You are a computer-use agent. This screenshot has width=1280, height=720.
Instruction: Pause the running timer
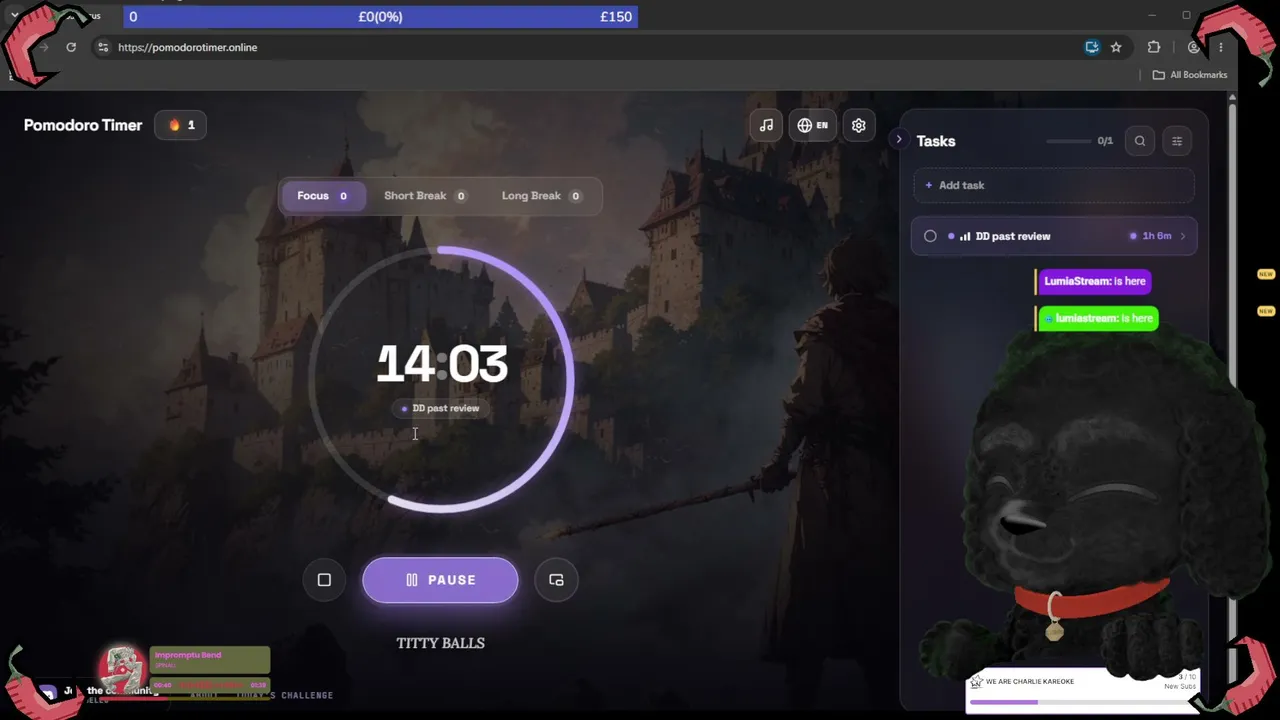pos(440,580)
